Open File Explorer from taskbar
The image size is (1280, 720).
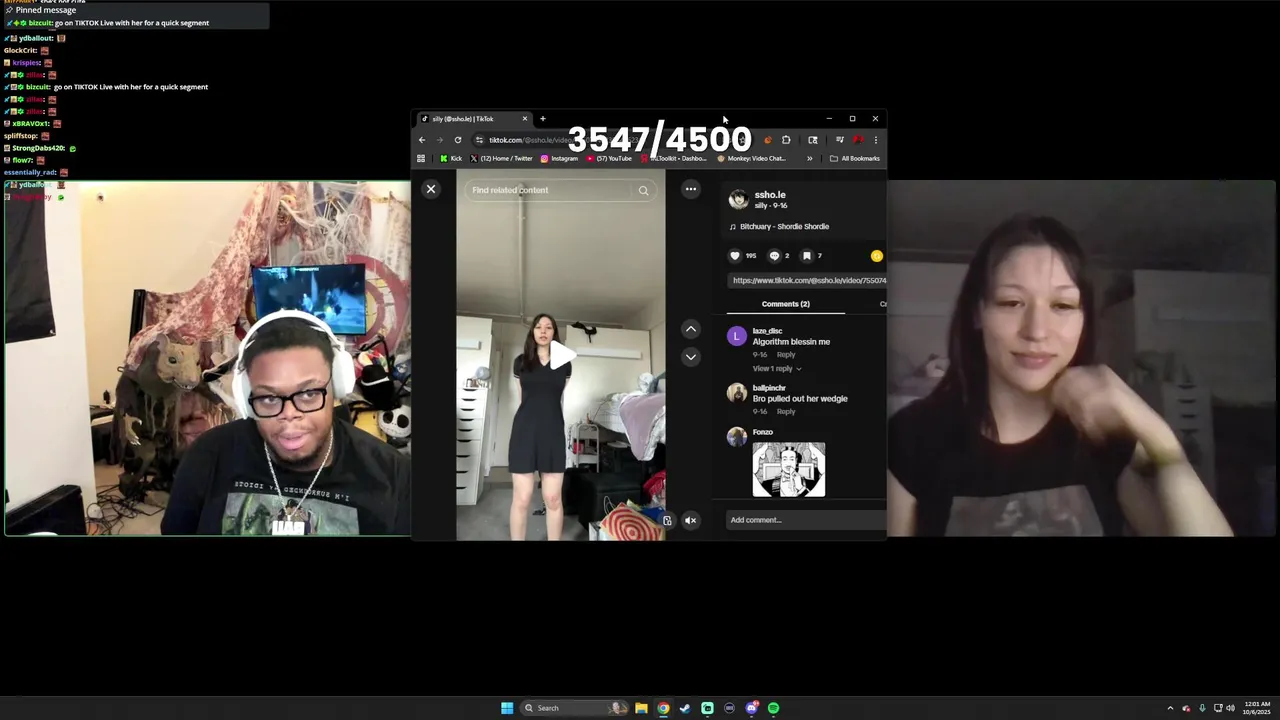(641, 708)
